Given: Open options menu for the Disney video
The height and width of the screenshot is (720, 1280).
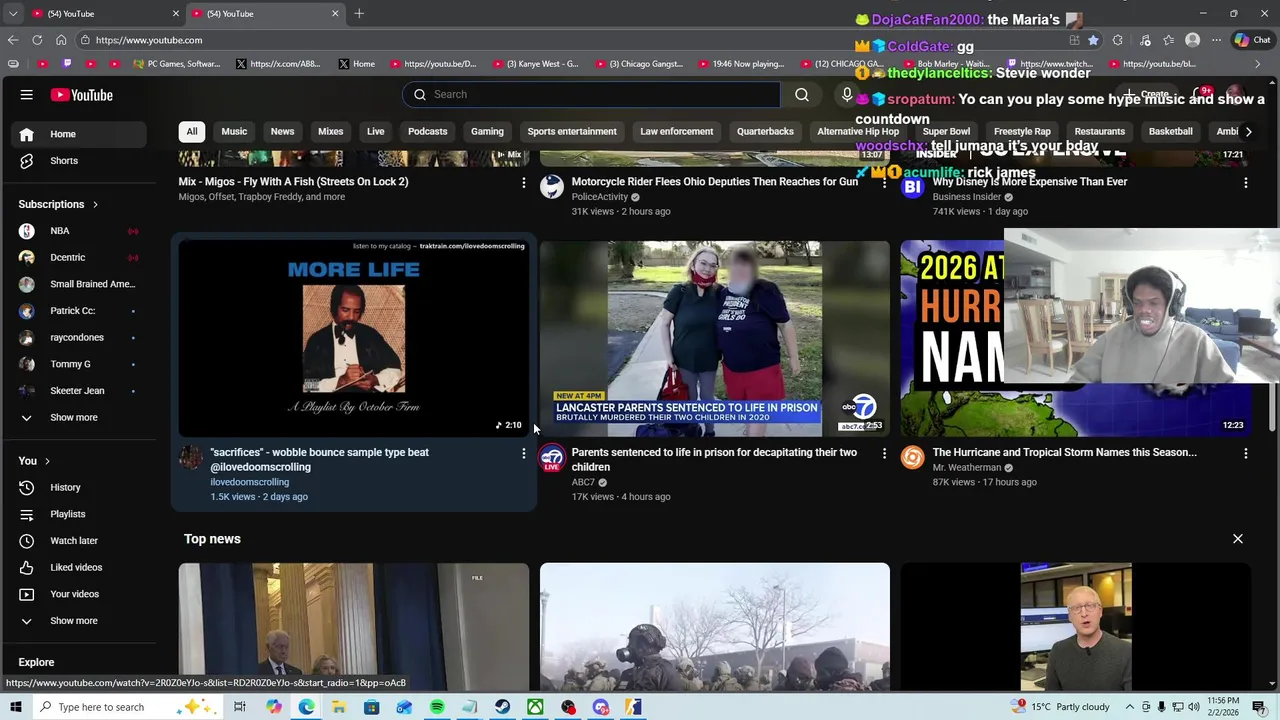Looking at the screenshot, I should pyautogui.click(x=1245, y=183).
